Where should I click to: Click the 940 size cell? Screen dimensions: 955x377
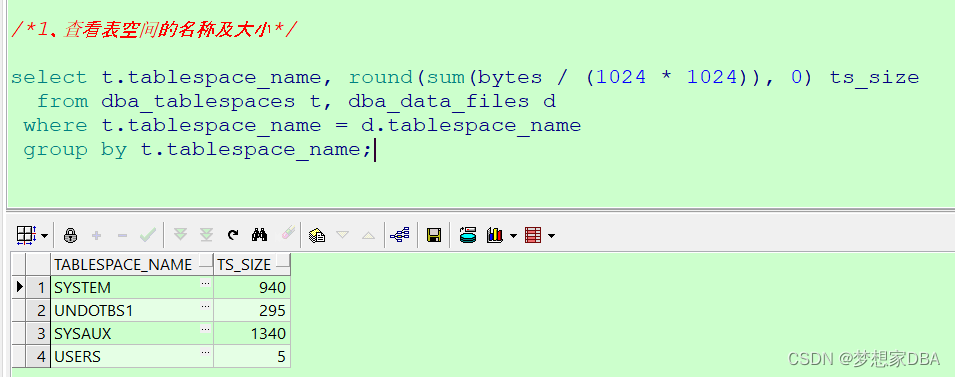[x=252, y=287]
